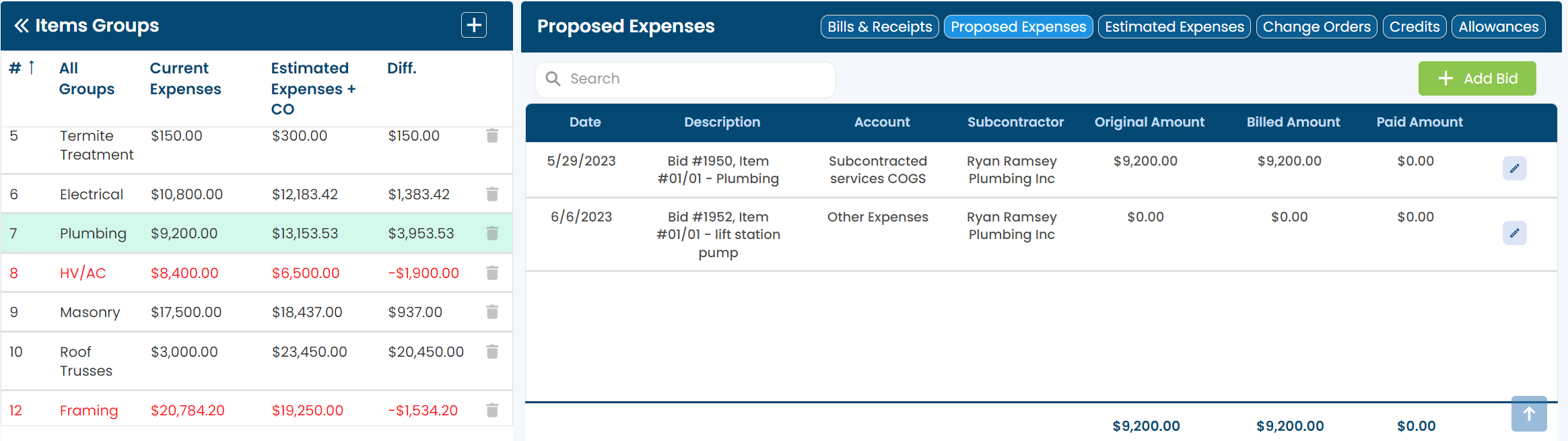Edit the lift station pump bid
The height and width of the screenshot is (441, 1568).
(1514, 233)
